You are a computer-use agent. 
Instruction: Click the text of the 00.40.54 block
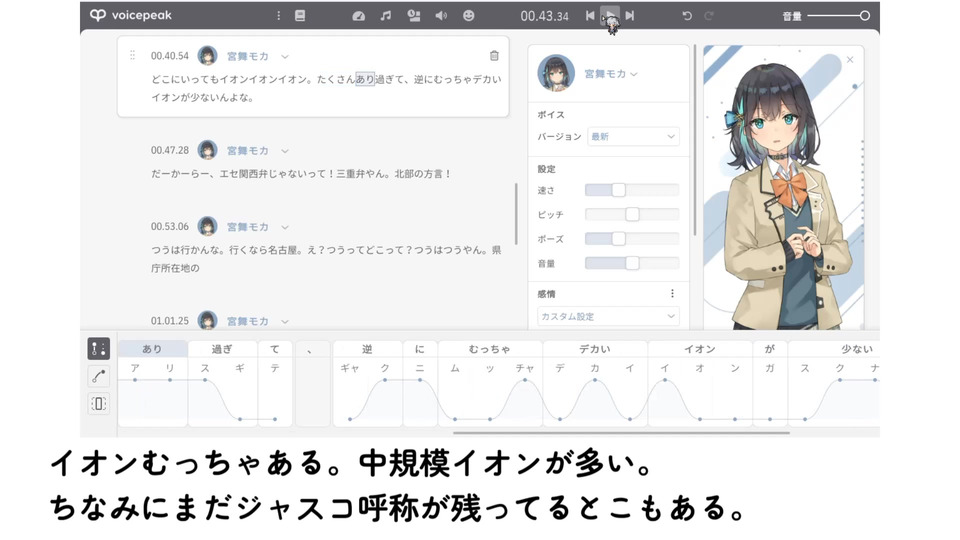tap(326, 88)
